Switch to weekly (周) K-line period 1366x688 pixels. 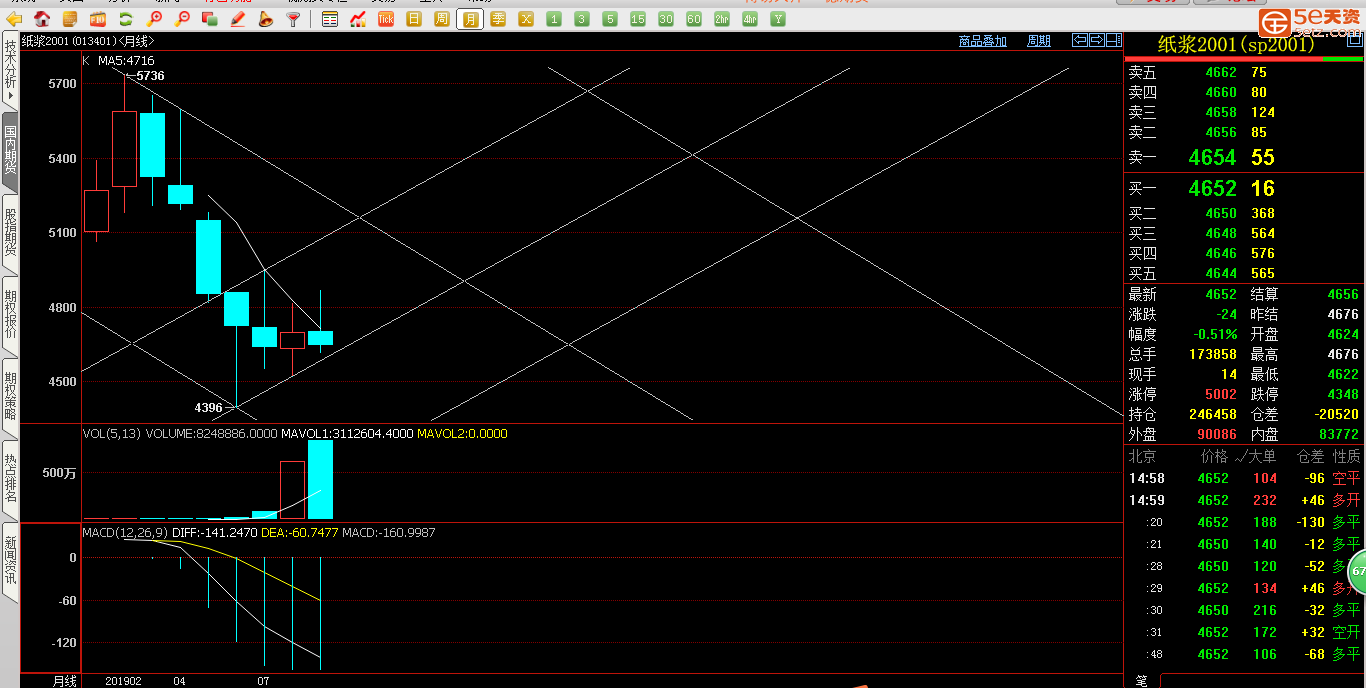click(x=441, y=19)
